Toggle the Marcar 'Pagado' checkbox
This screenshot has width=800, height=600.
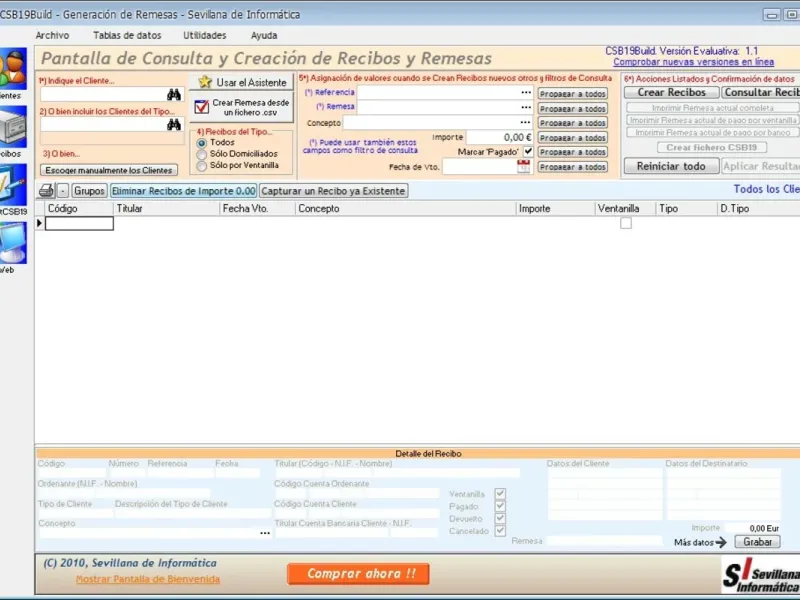click(x=528, y=152)
